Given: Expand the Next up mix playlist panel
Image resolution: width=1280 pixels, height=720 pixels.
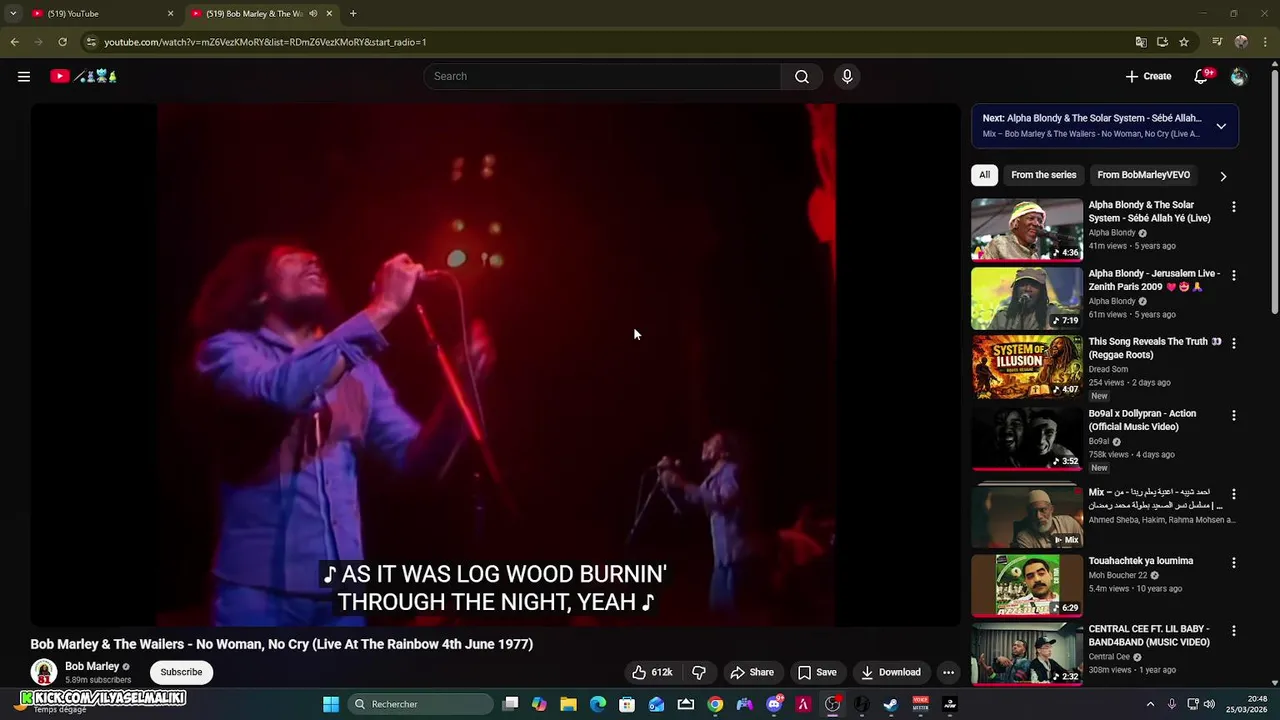Looking at the screenshot, I should [x=1221, y=126].
